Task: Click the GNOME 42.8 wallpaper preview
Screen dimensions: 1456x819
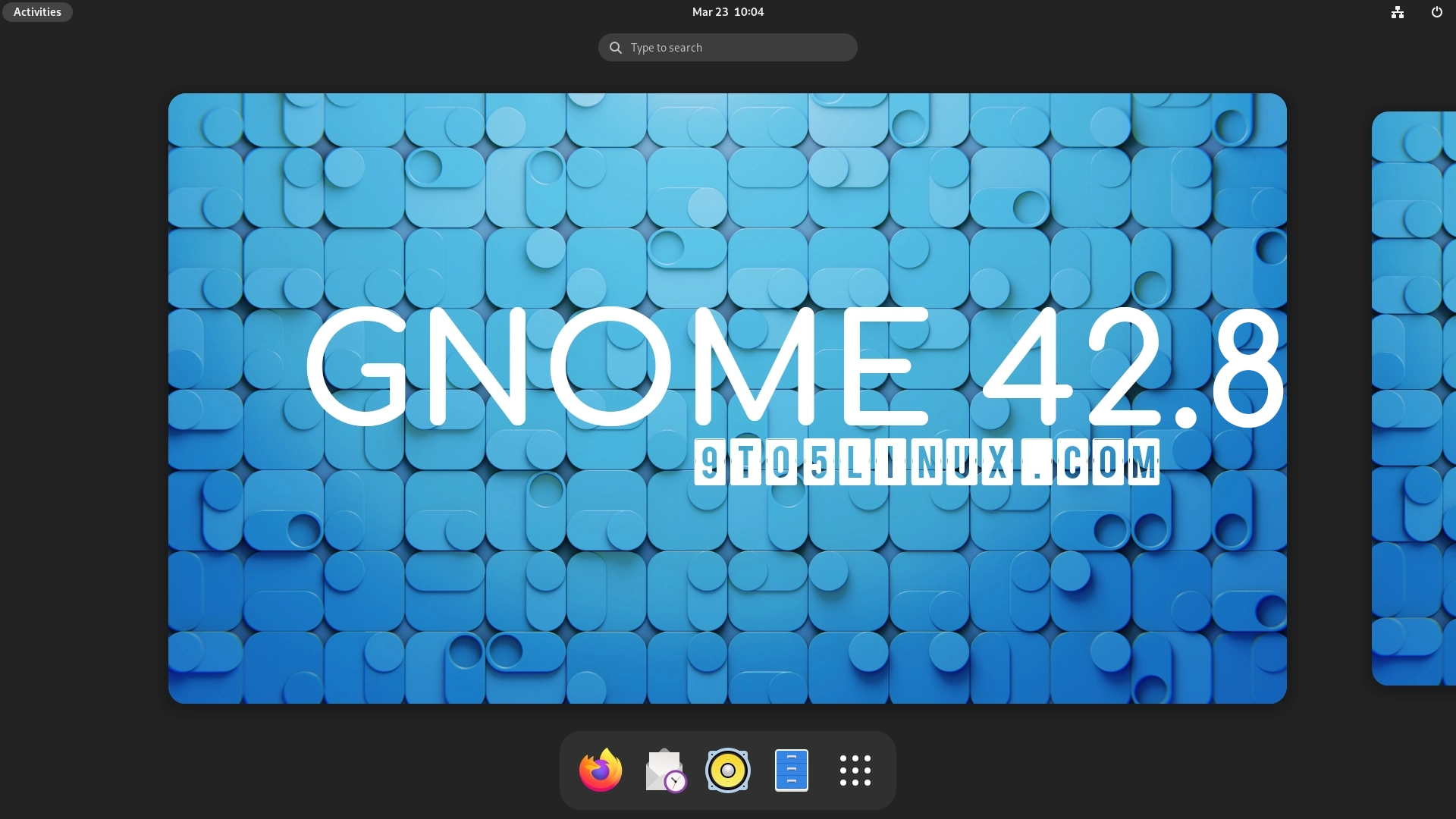Action: click(x=726, y=398)
